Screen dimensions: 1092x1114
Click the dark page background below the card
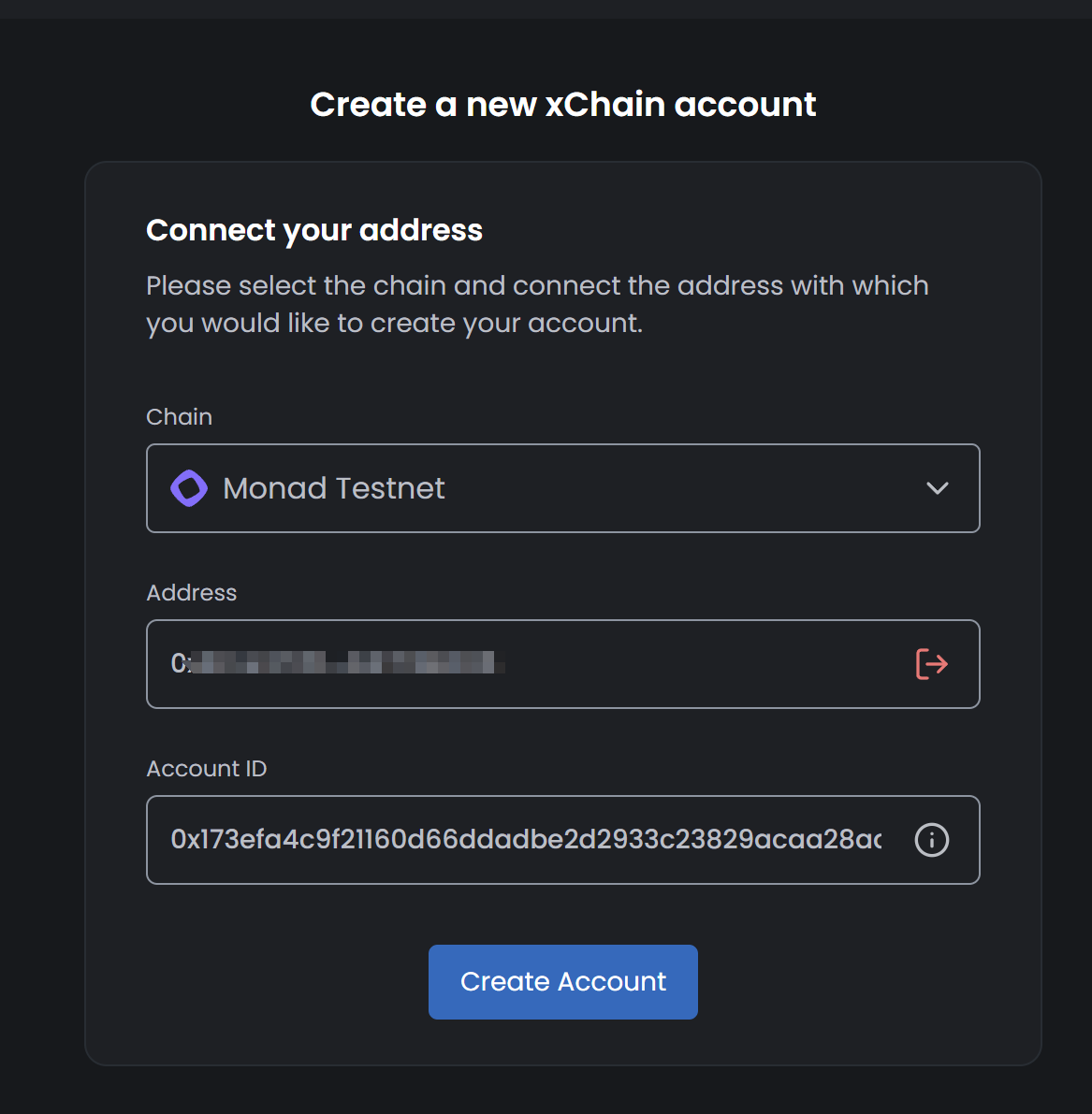(561, 1092)
